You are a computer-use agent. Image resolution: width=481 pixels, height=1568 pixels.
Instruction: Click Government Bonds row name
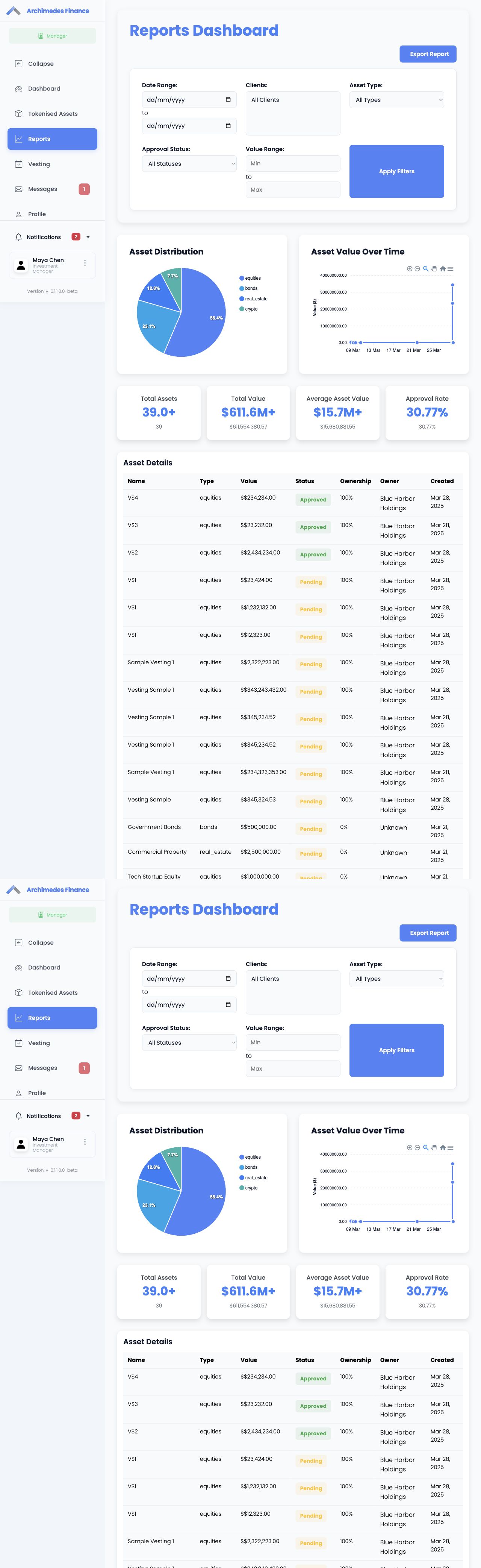(x=154, y=827)
